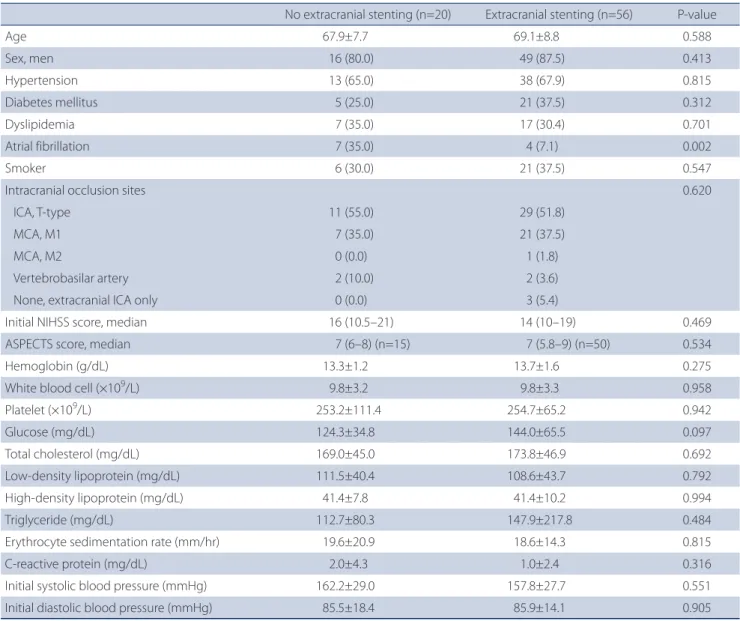Select 'Intracranial occlusion sites' row label
This screenshot has width=740, height=621.
tap(75, 190)
